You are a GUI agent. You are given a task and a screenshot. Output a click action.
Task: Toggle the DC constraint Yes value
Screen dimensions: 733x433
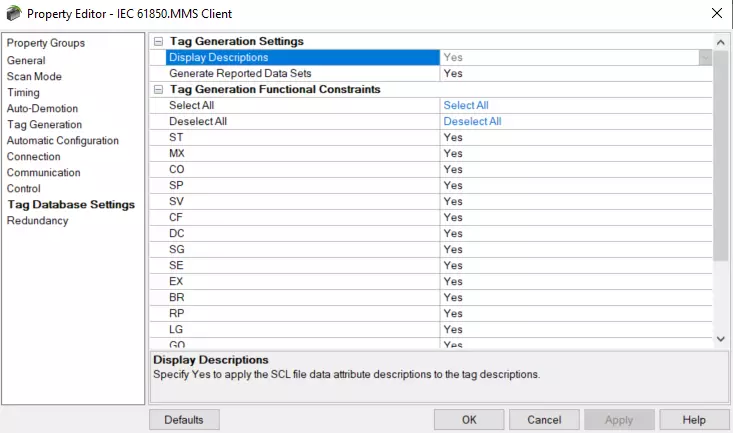453,233
